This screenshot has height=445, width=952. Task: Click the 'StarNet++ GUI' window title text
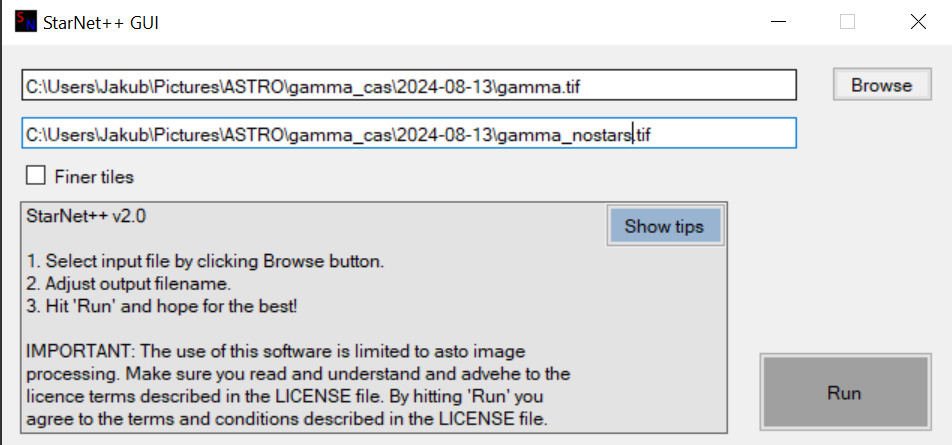coord(101,23)
